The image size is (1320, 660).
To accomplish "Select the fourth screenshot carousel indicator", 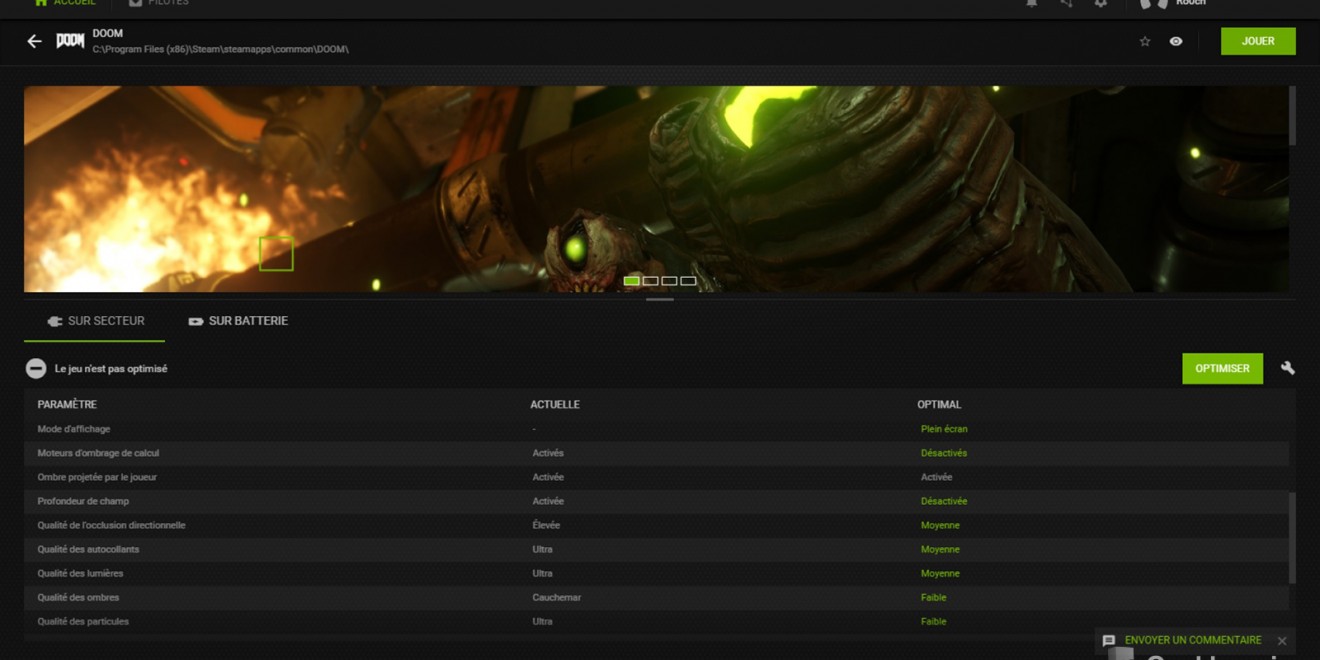I will [x=688, y=281].
